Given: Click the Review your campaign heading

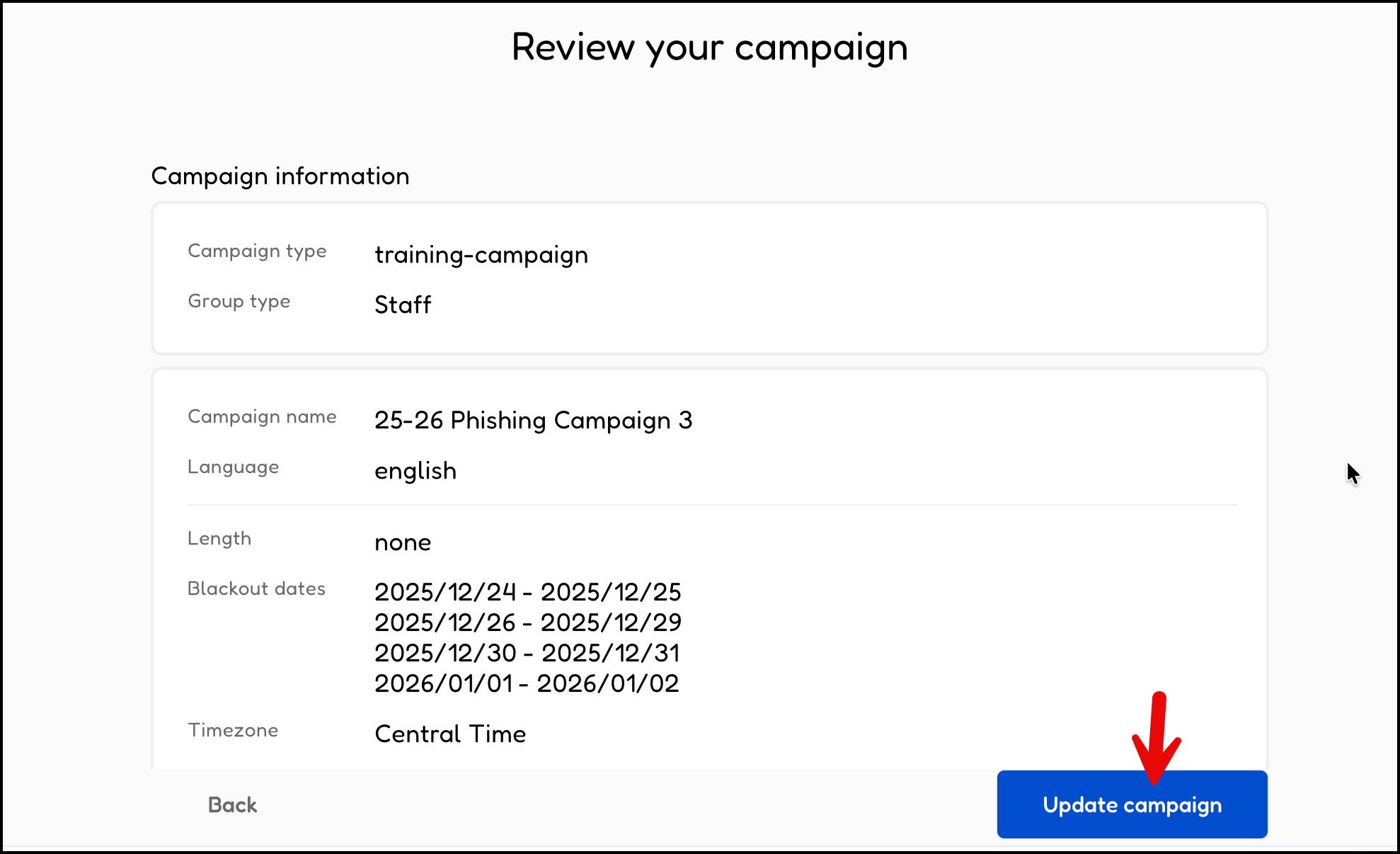Looking at the screenshot, I should (709, 48).
